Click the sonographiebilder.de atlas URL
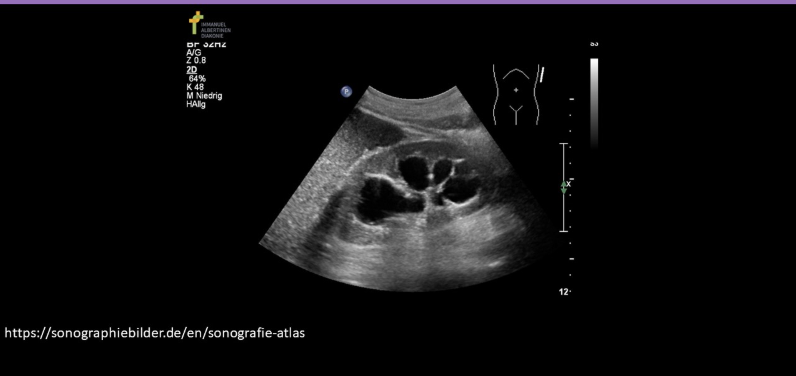 tap(155, 333)
